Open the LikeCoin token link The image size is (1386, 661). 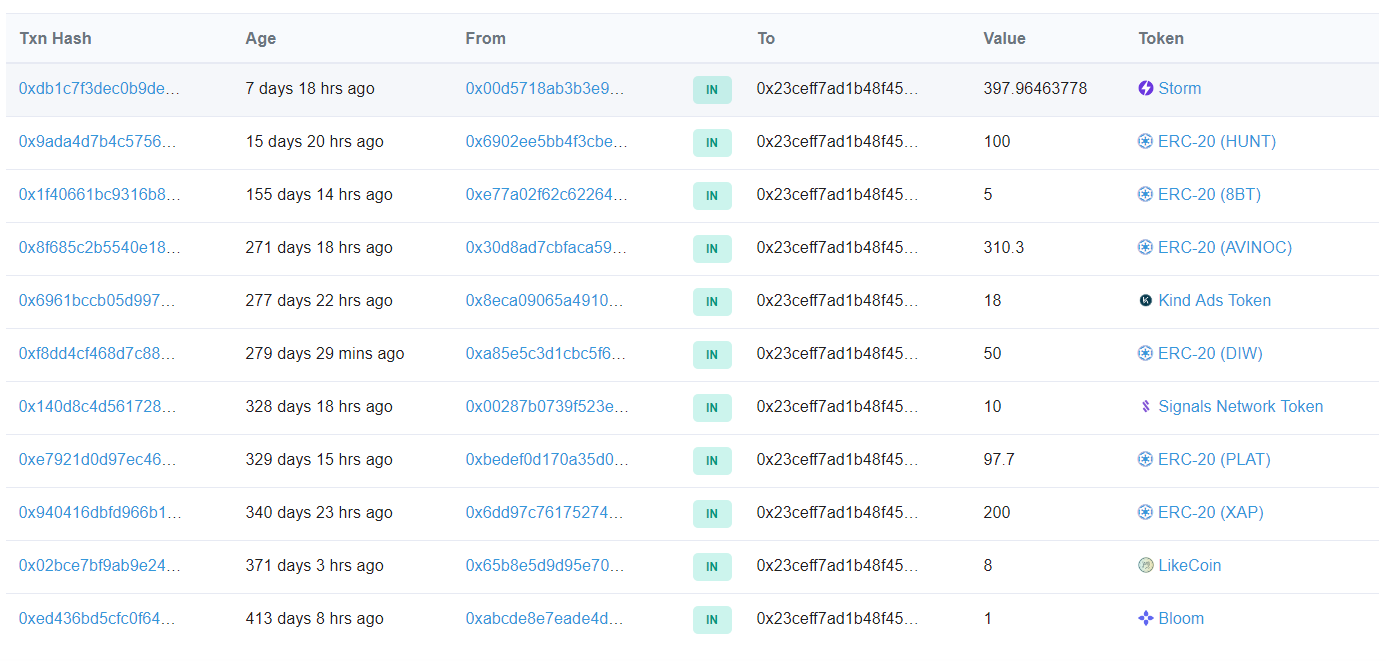coord(1190,565)
